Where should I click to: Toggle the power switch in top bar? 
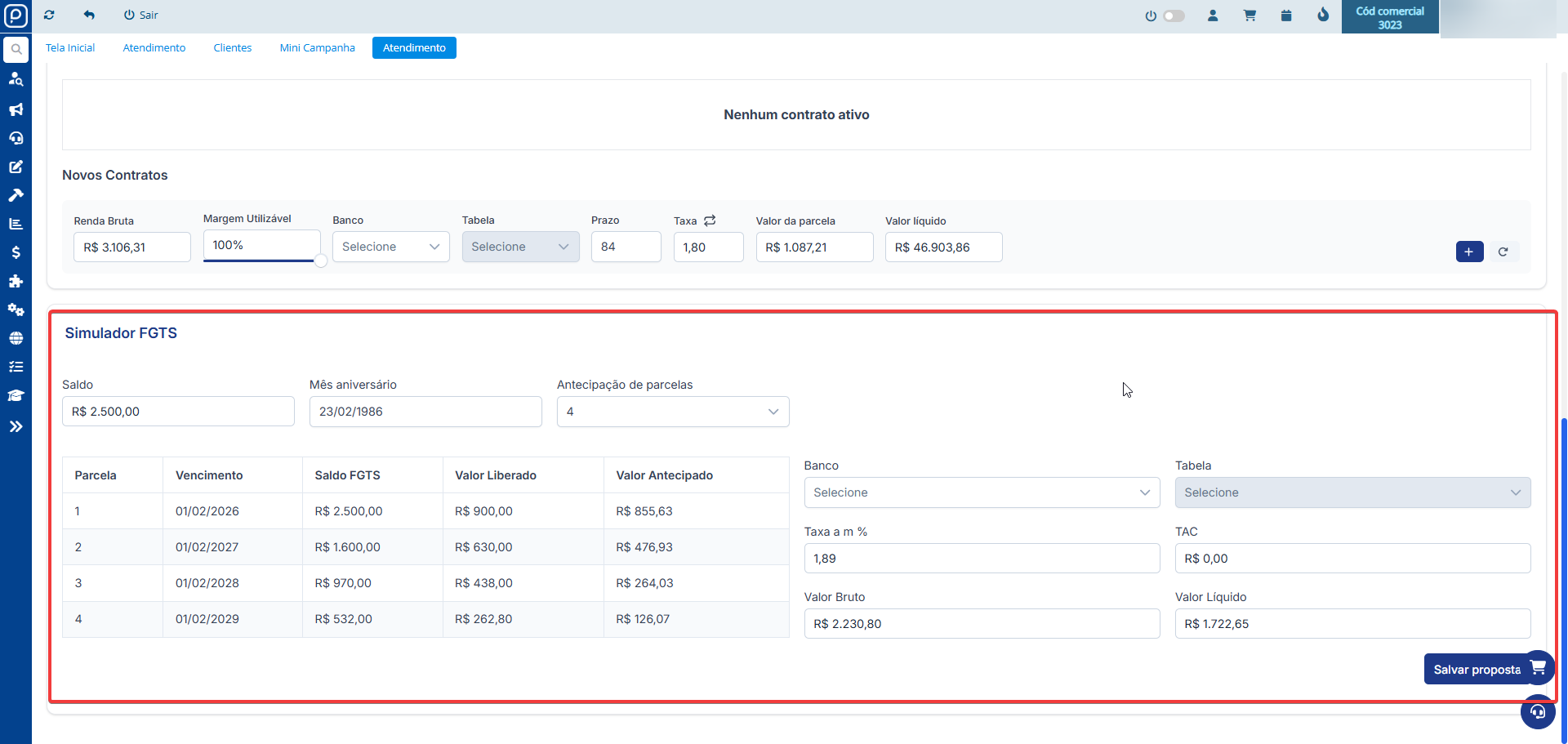point(1173,16)
